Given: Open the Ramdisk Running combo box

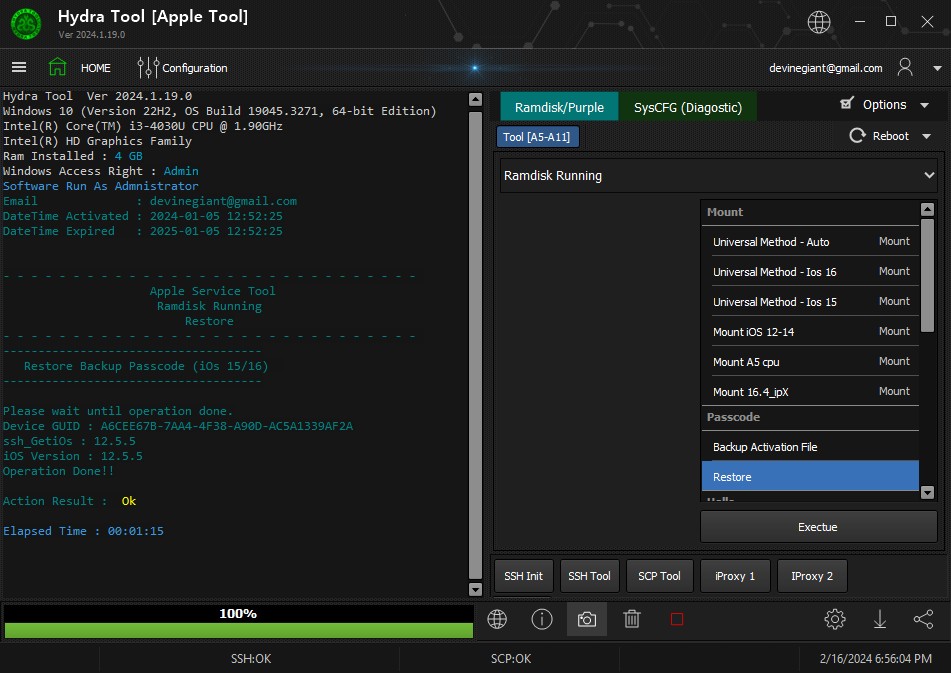Looking at the screenshot, I should (x=719, y=176).
